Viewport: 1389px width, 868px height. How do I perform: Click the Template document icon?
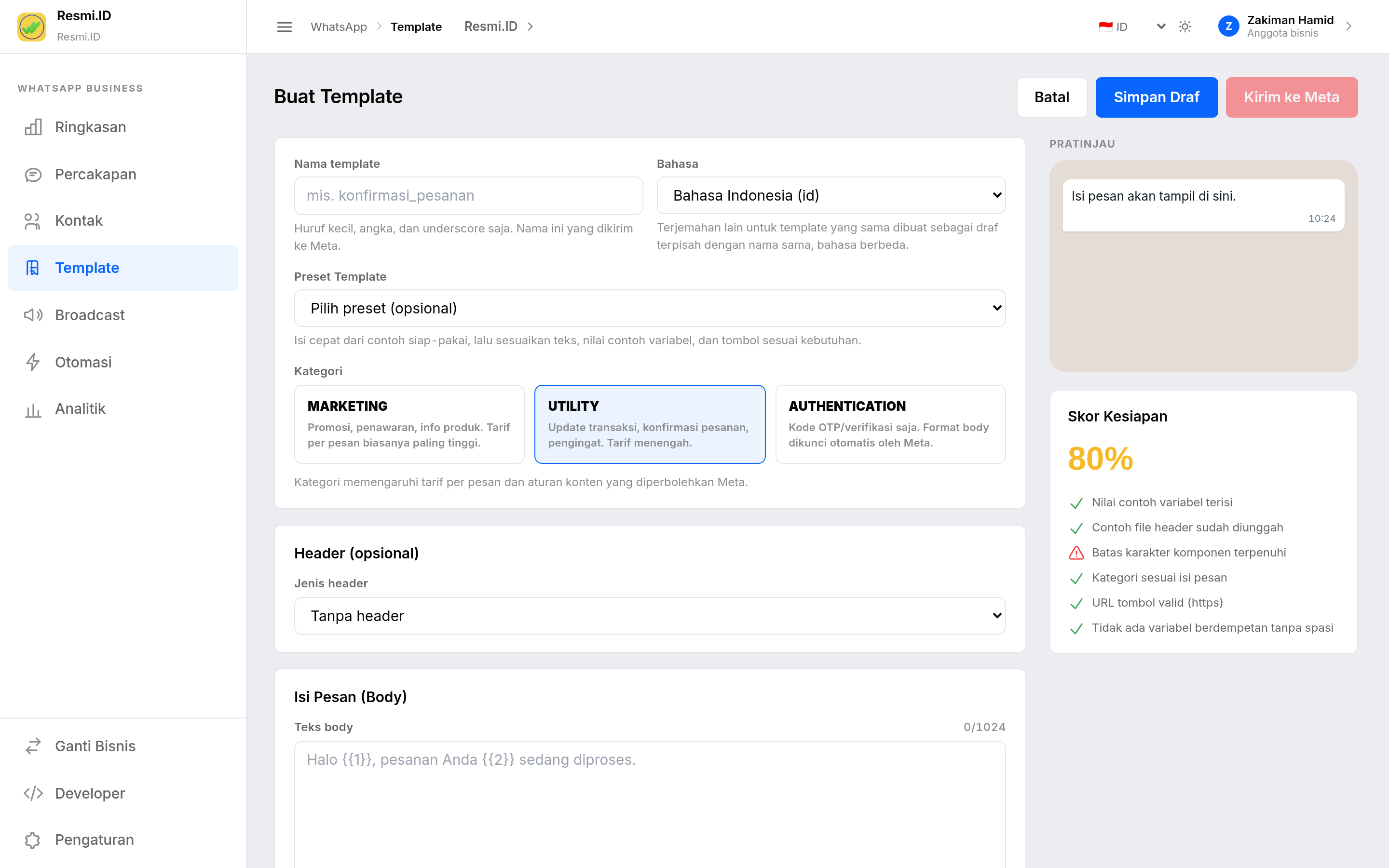click(x=33, y=268)
